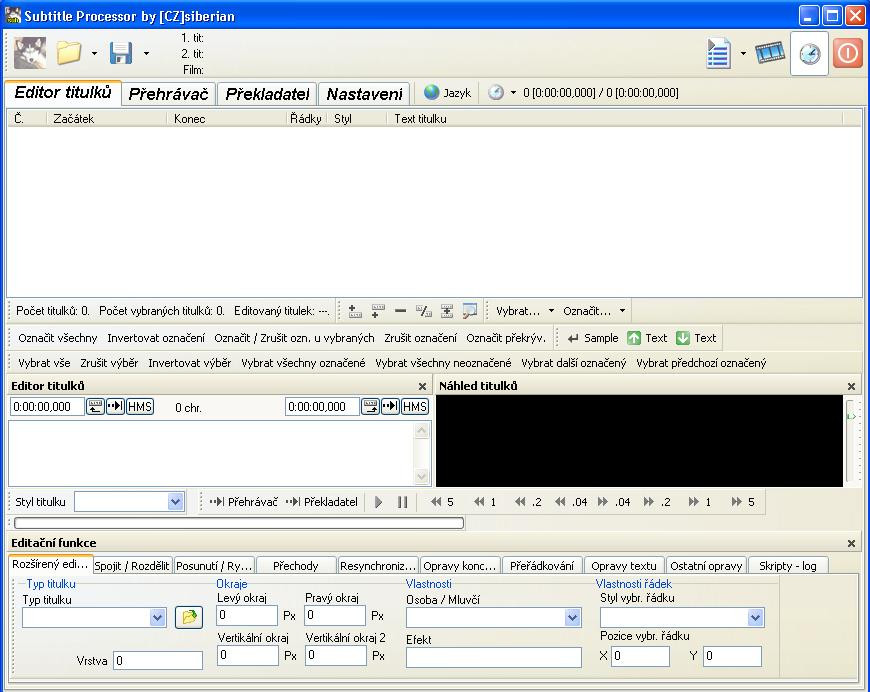Click Označit překrýv. button
870x692 pixels.
[506, 338]
